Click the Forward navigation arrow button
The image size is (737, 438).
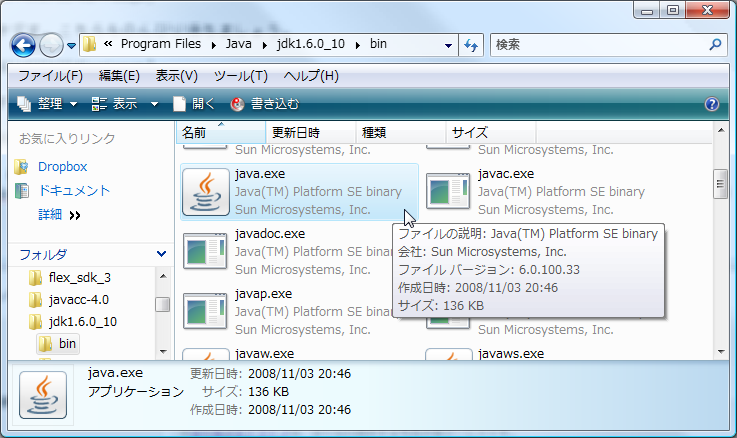point(51,46)
